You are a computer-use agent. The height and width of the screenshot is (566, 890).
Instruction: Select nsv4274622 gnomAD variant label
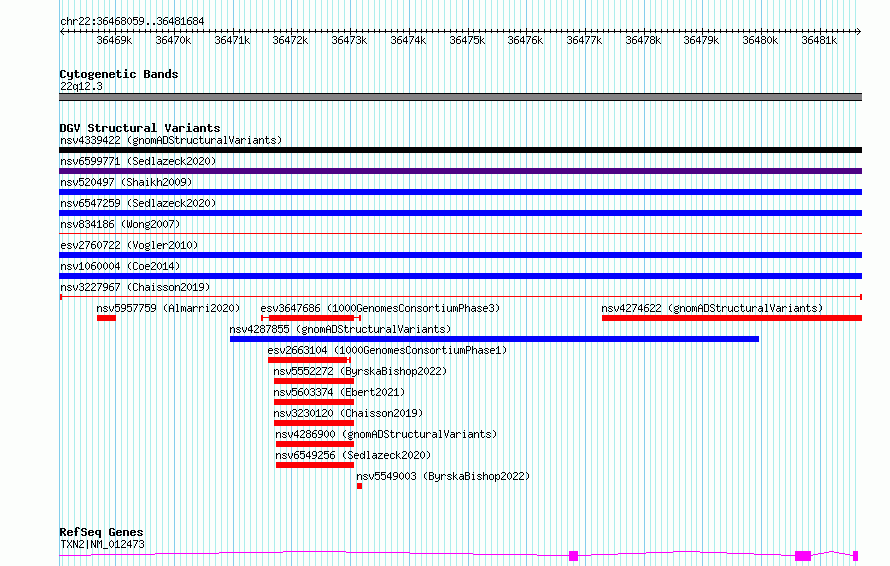point(712,308)
